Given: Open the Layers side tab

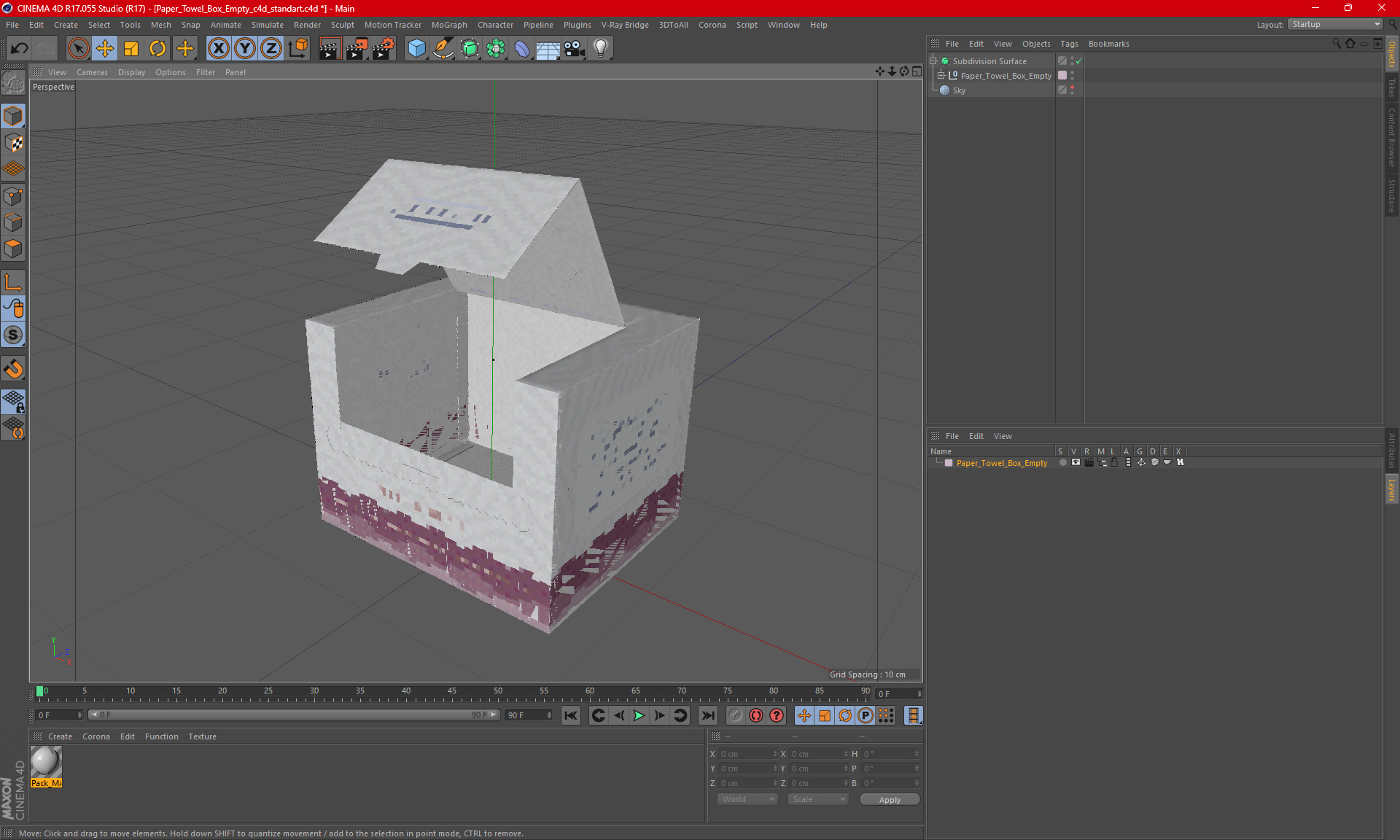Looking at the screenshot, I should pyautogui.click(x=1391, y=489).
